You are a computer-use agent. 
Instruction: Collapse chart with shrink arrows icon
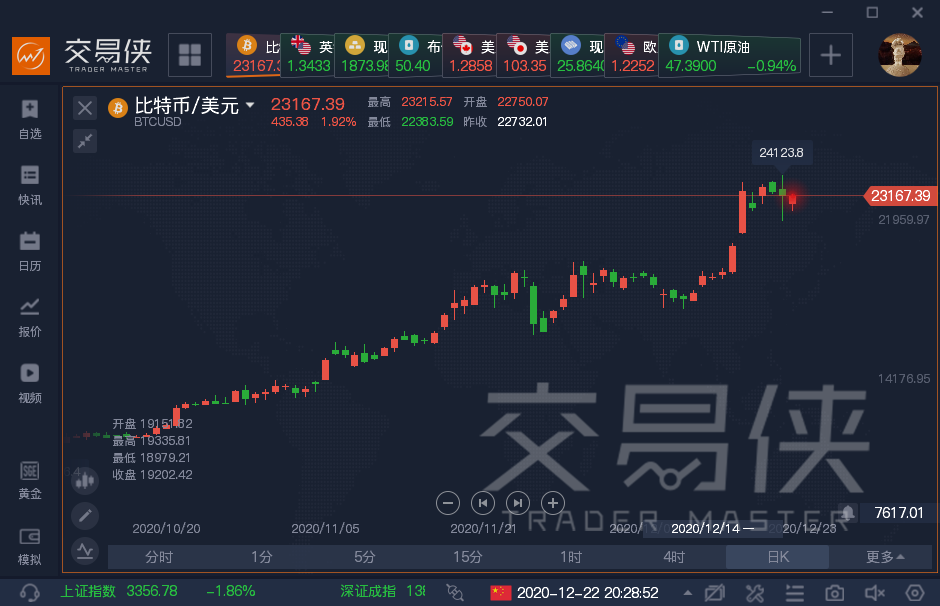click(x=85, y=141)
